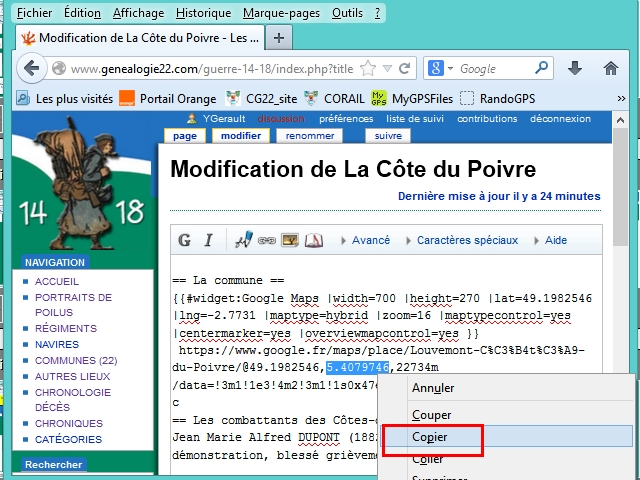
Task: Open the Portail Orange bookmark
Action: click(168, 98)
